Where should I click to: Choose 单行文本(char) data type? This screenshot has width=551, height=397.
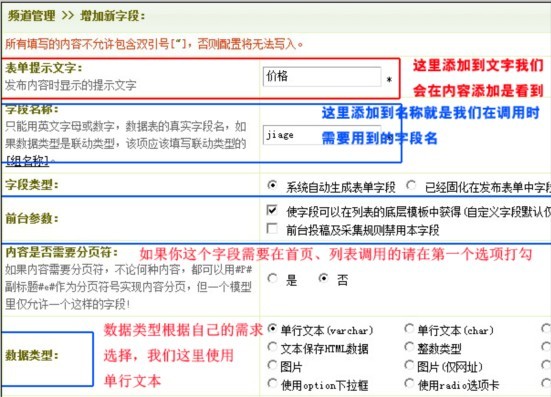point(409,329)
